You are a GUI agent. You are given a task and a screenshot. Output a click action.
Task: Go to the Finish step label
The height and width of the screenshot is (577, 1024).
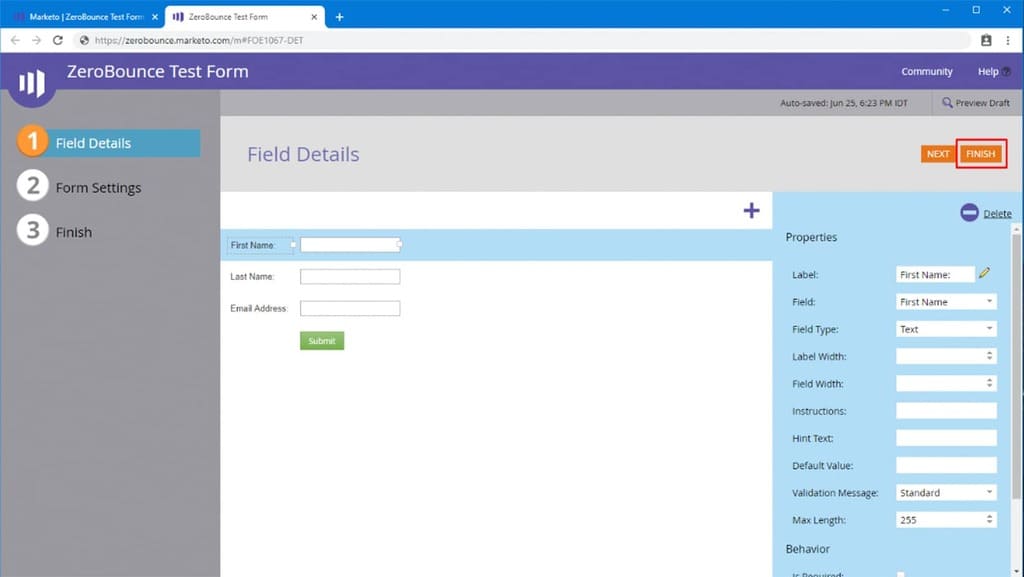(74, 232)
